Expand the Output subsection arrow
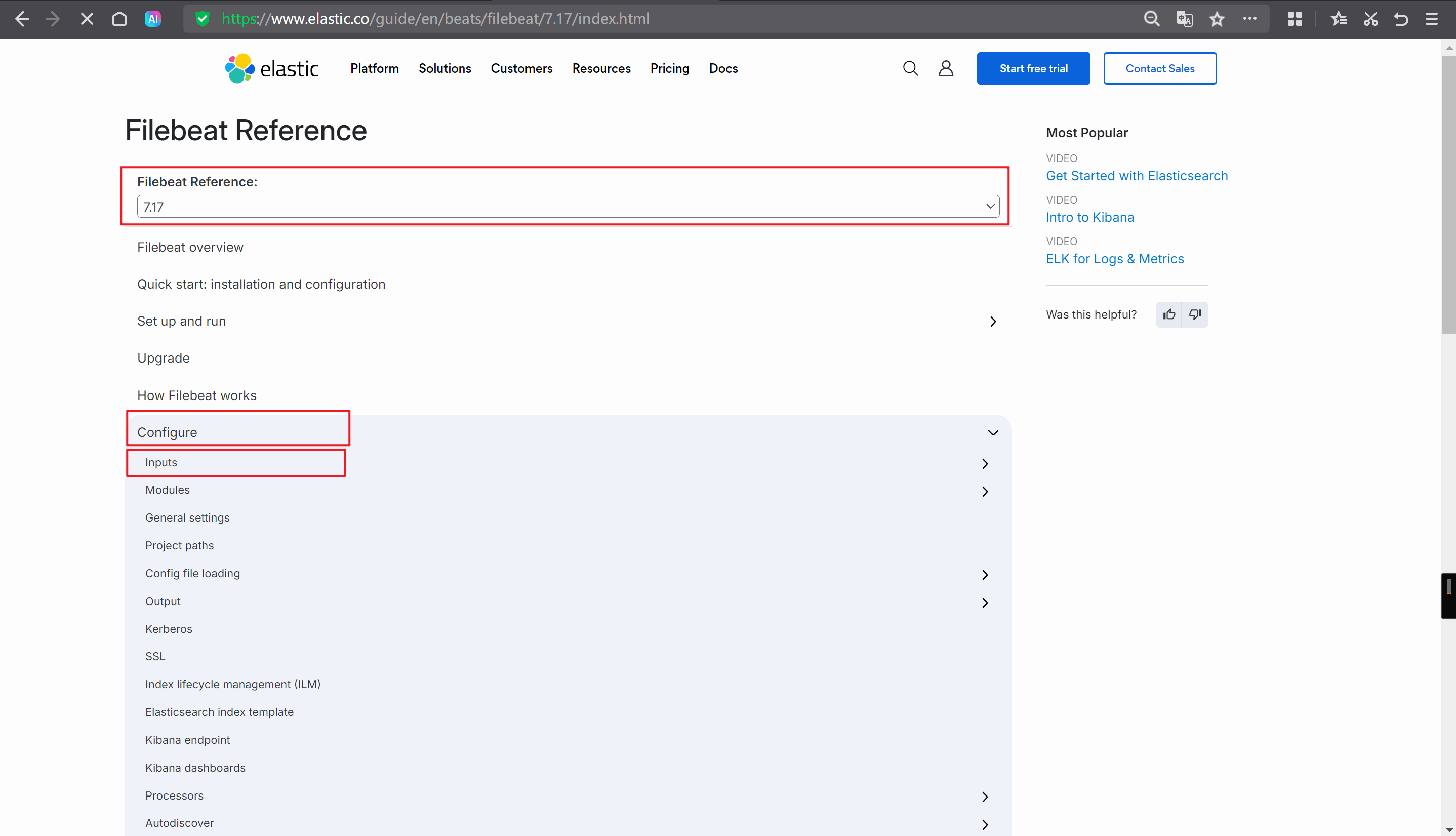This screenshot has width=1456, height=836. (985, 603)
